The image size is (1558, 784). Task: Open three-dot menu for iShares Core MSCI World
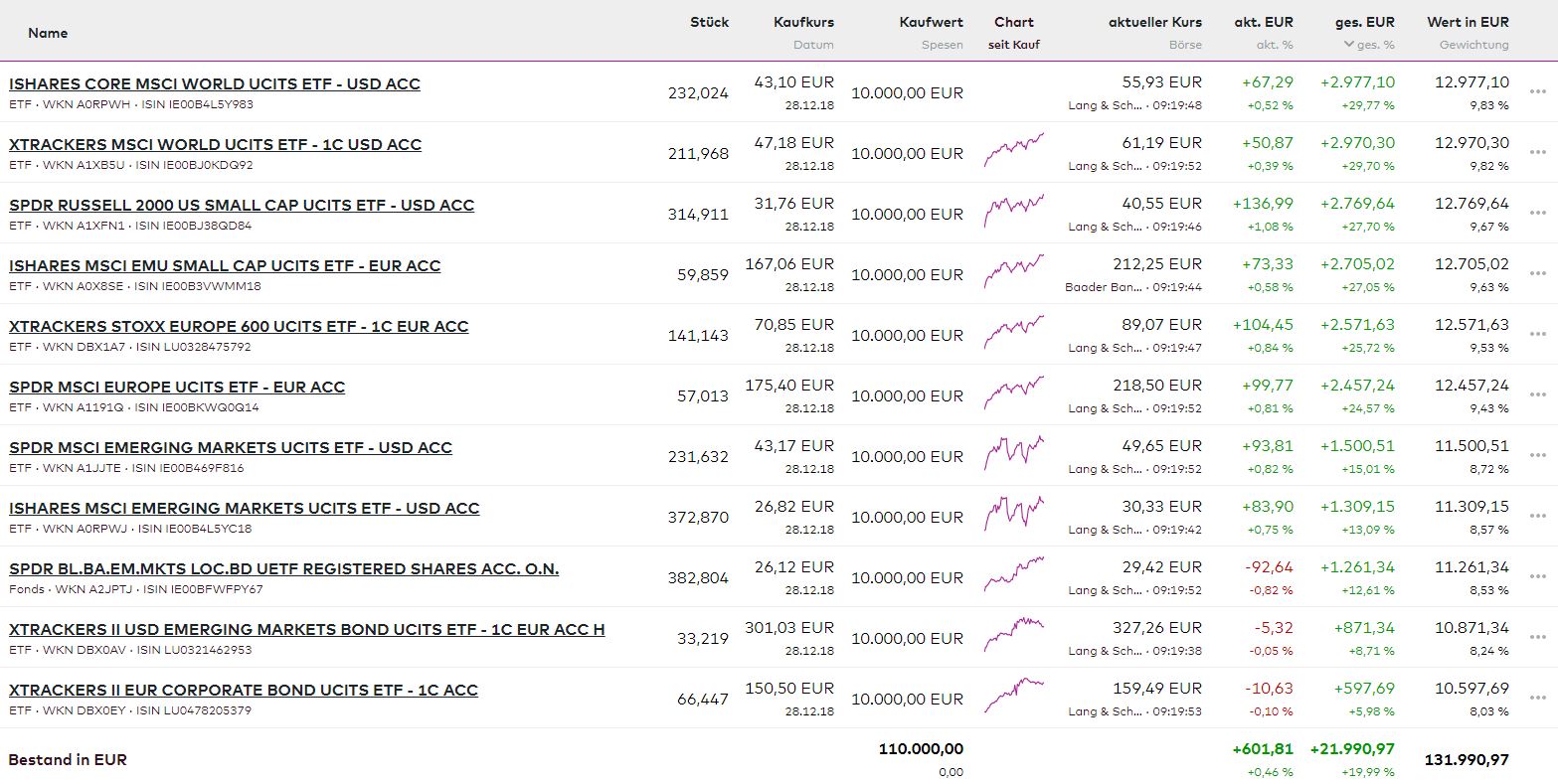(1538, 92)
